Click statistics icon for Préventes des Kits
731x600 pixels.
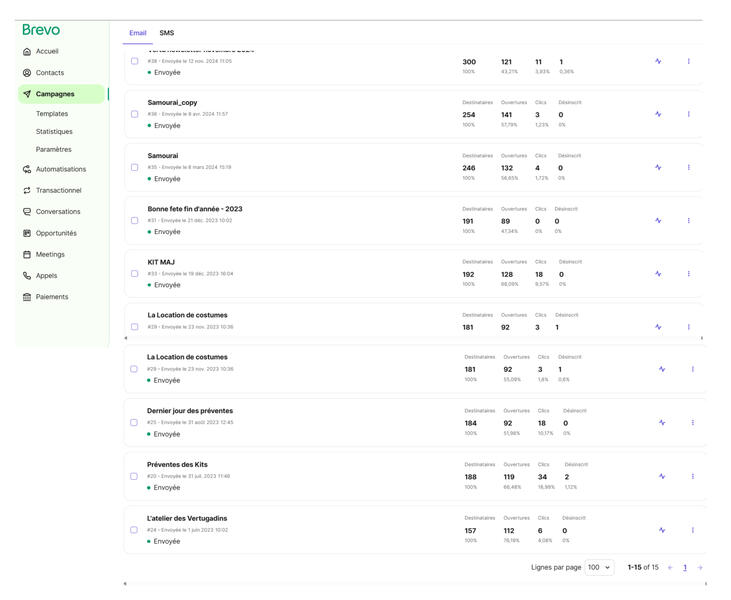click(x=662, y=477)
